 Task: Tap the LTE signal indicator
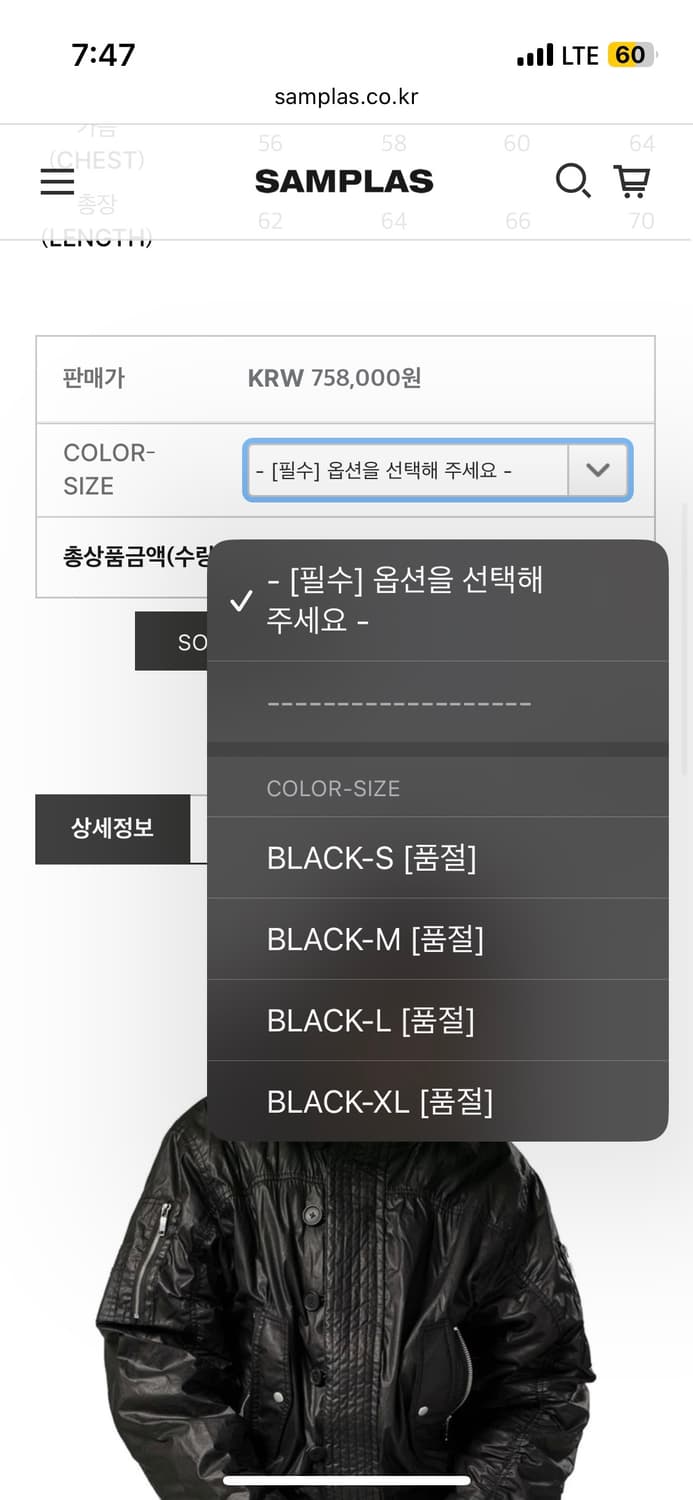pos(580,55)
